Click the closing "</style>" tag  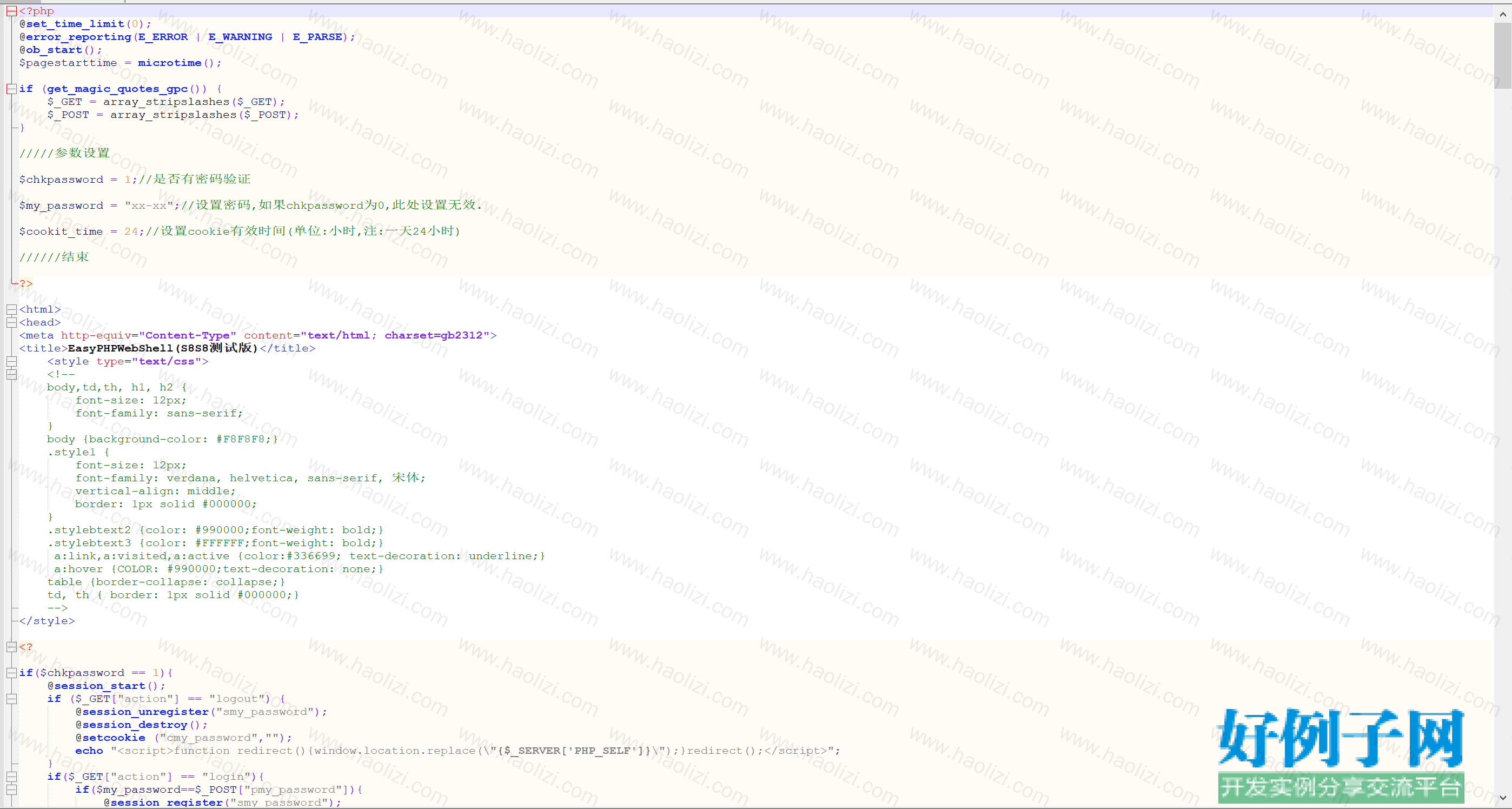[x=47, y=621]
